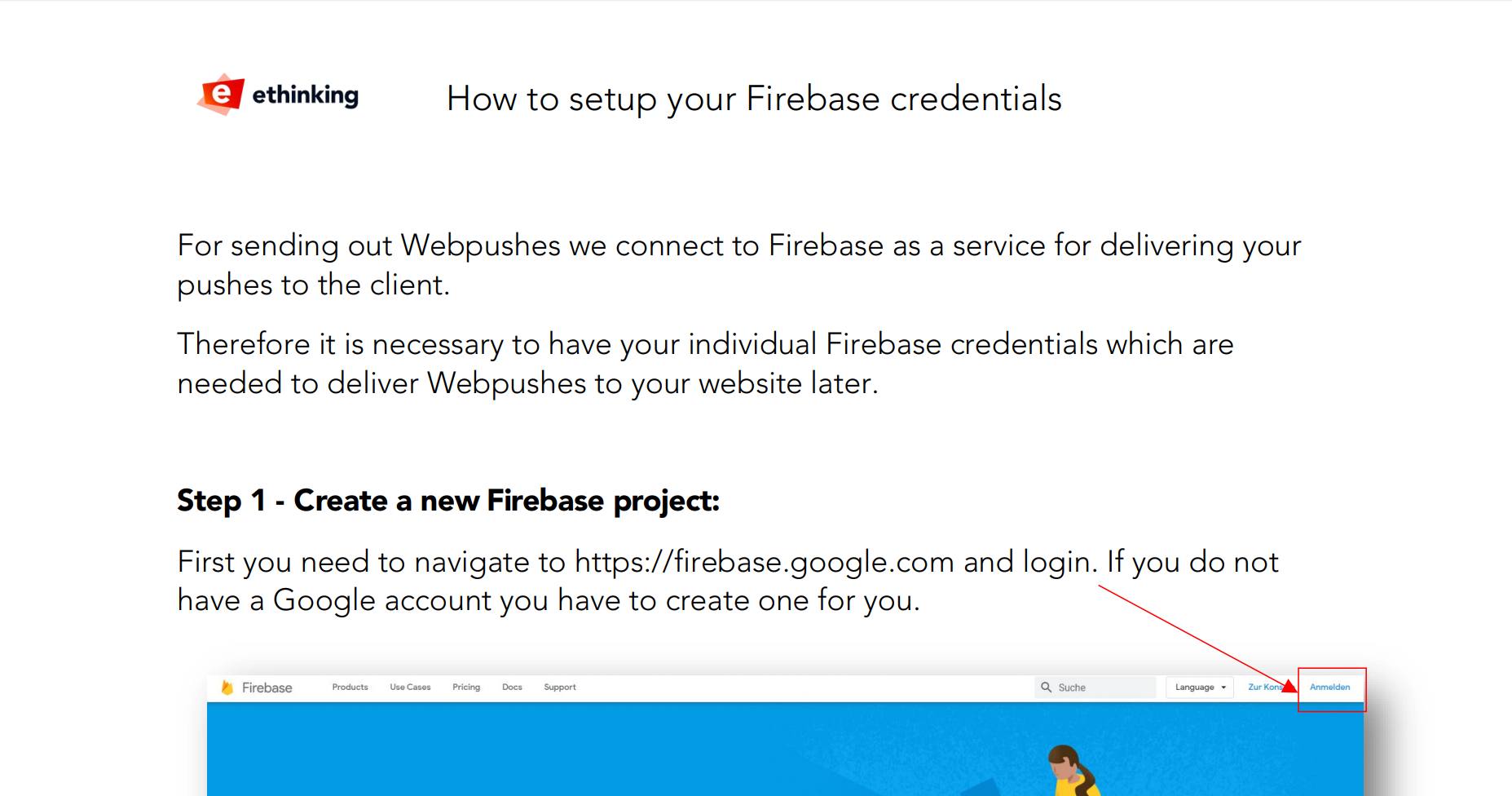Click the cartoon character illustration in banner

pos(1072,770)
